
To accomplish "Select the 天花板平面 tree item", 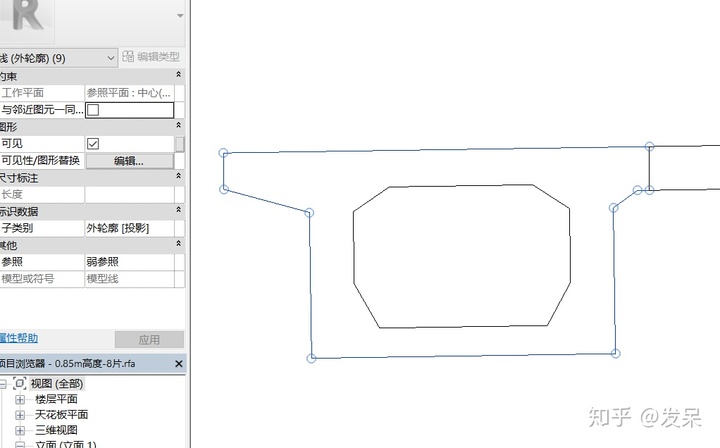I will point(62,414).
